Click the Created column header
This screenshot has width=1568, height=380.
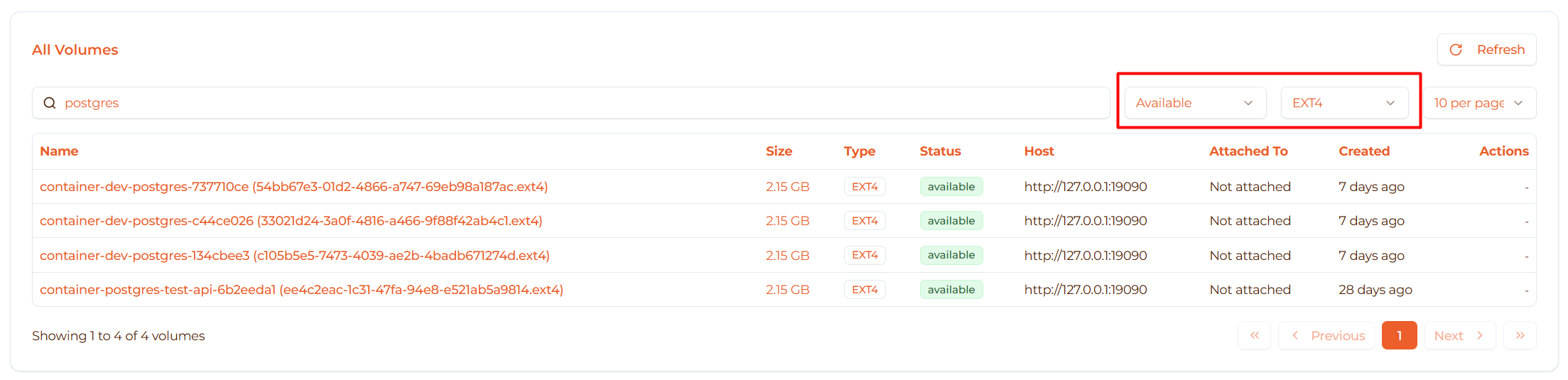(x=1363, y=151)
